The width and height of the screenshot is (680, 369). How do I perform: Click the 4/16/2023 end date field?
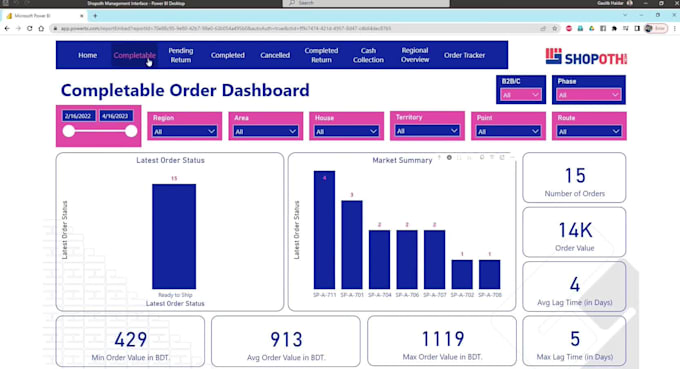pyautogui.click(x=115, y=116)
